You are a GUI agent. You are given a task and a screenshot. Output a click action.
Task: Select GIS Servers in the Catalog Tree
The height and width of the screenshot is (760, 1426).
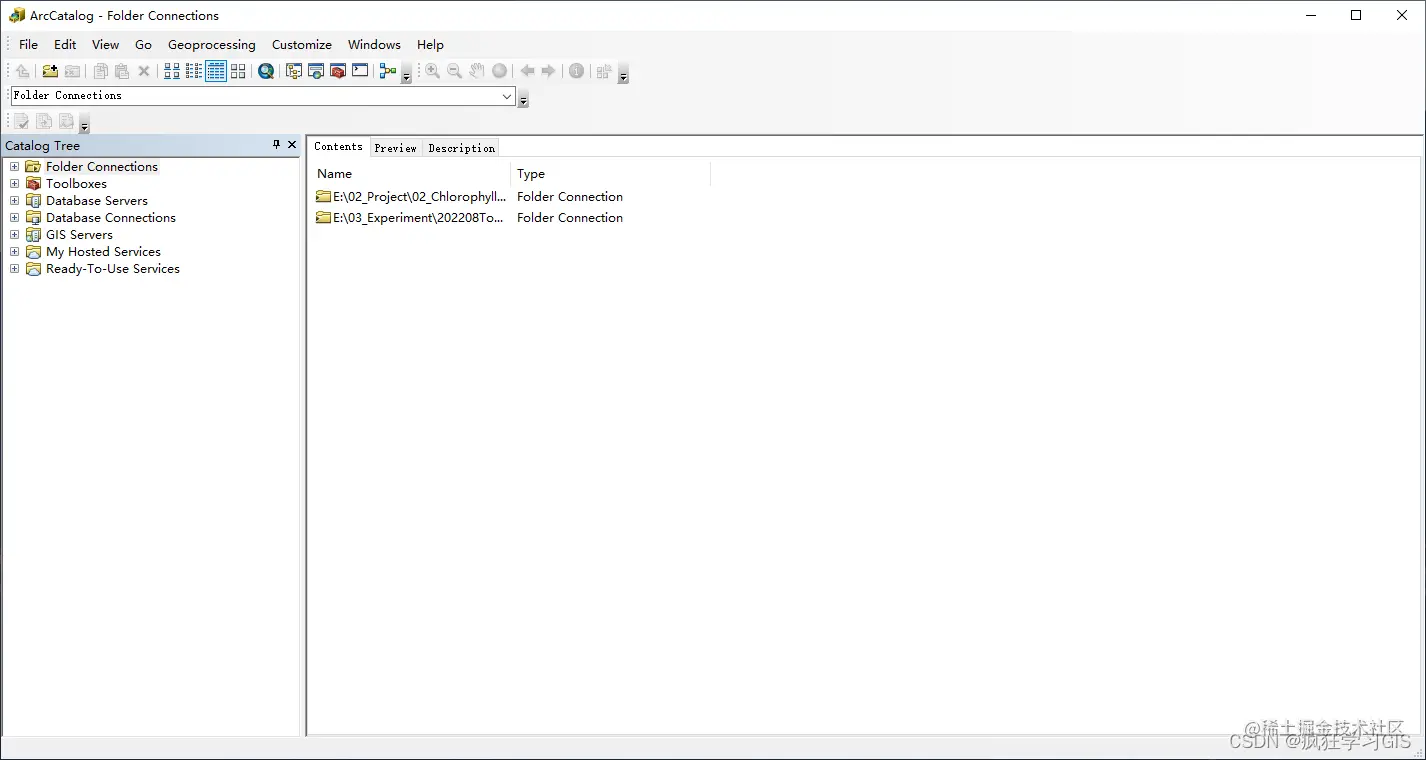tap(79, 235)
